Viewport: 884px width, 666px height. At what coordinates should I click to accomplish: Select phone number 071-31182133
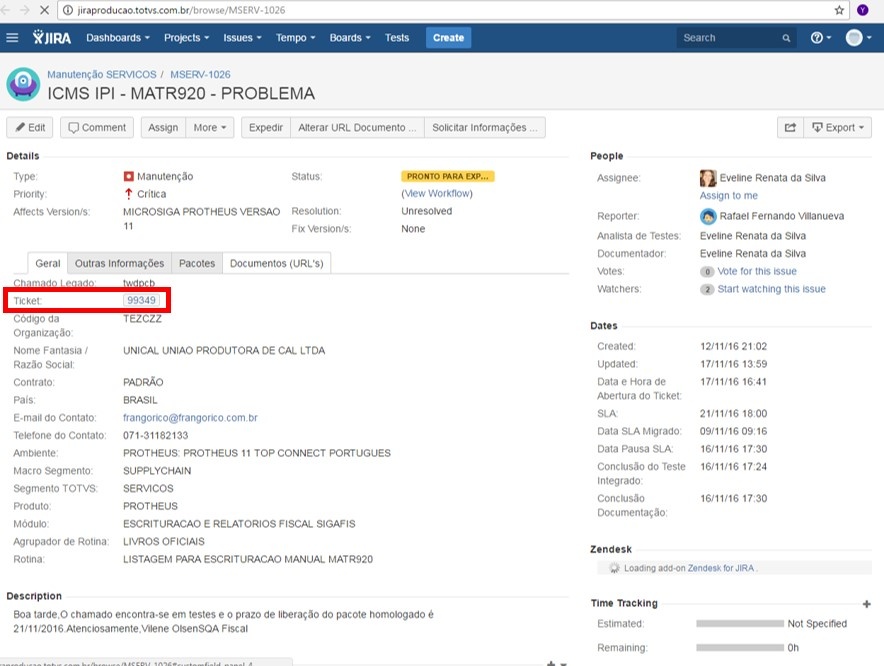click(x=156, y=435)
